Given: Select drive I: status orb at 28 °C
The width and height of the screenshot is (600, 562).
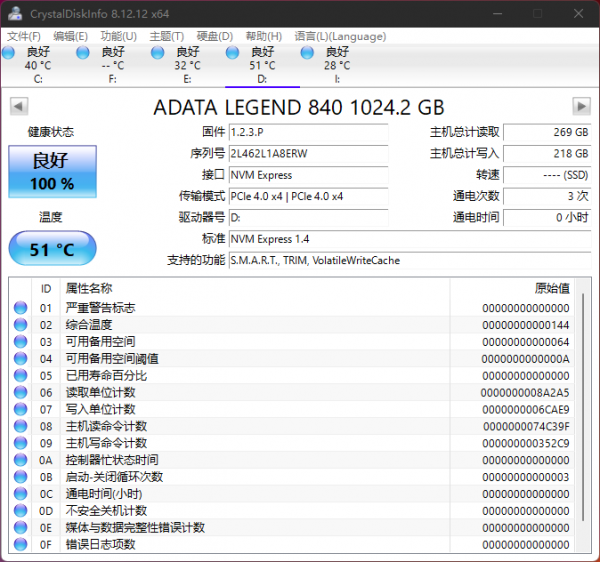Looking at the screenshot, I should point(307,52).
